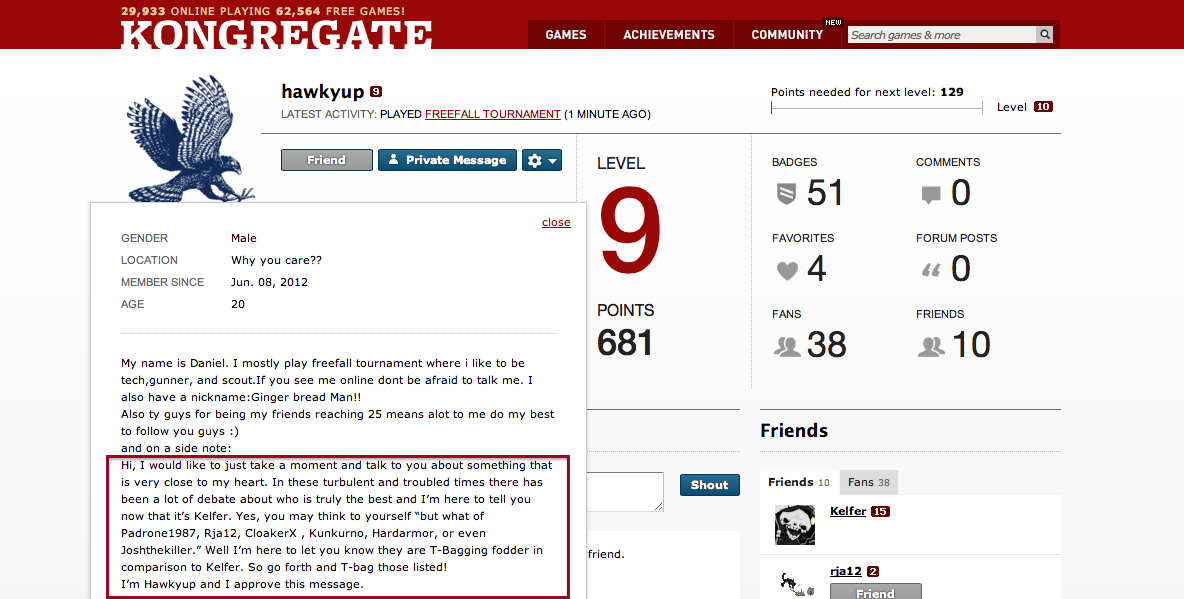The width and height of the screenshot is (1184, 599).
Task: Switch to the Fans tab
Action: click(868, 482)
